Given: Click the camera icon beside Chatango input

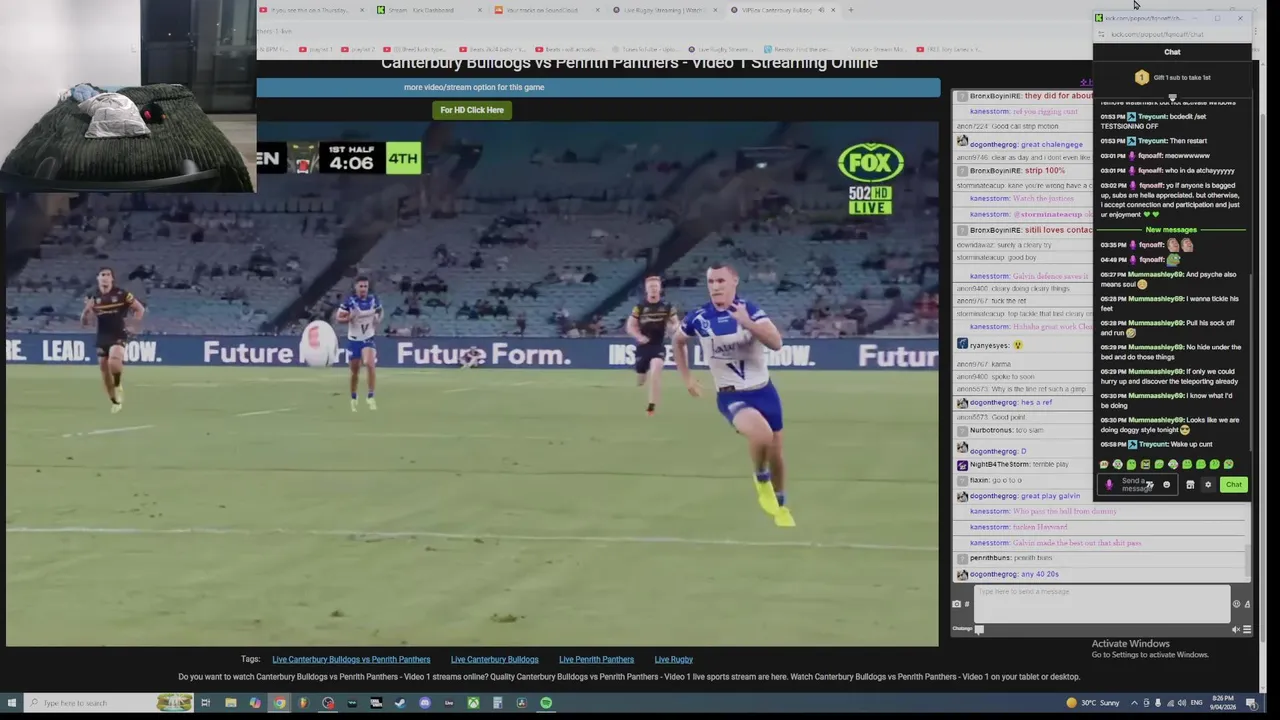Looking at the screenshot, I should 956,604.
